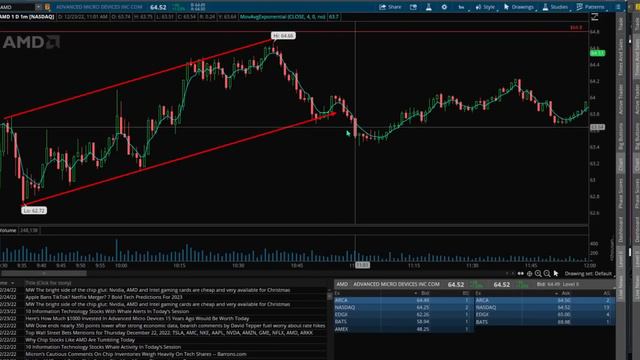Open news story about Apple Bans TikTok
Image resolution: width=640 pixels, height=360 pixels.
(104, 297)
